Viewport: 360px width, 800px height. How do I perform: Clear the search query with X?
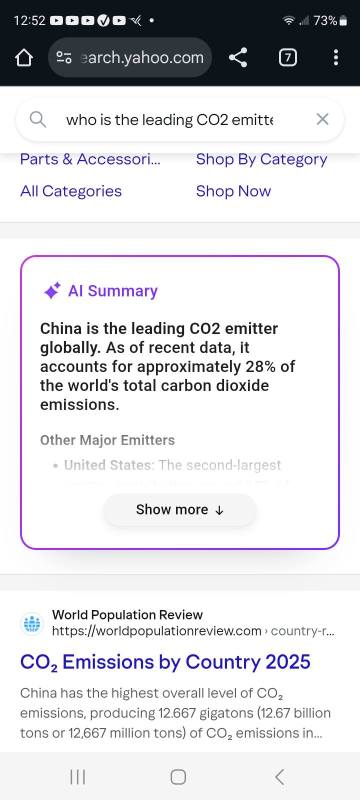point(322,119)
